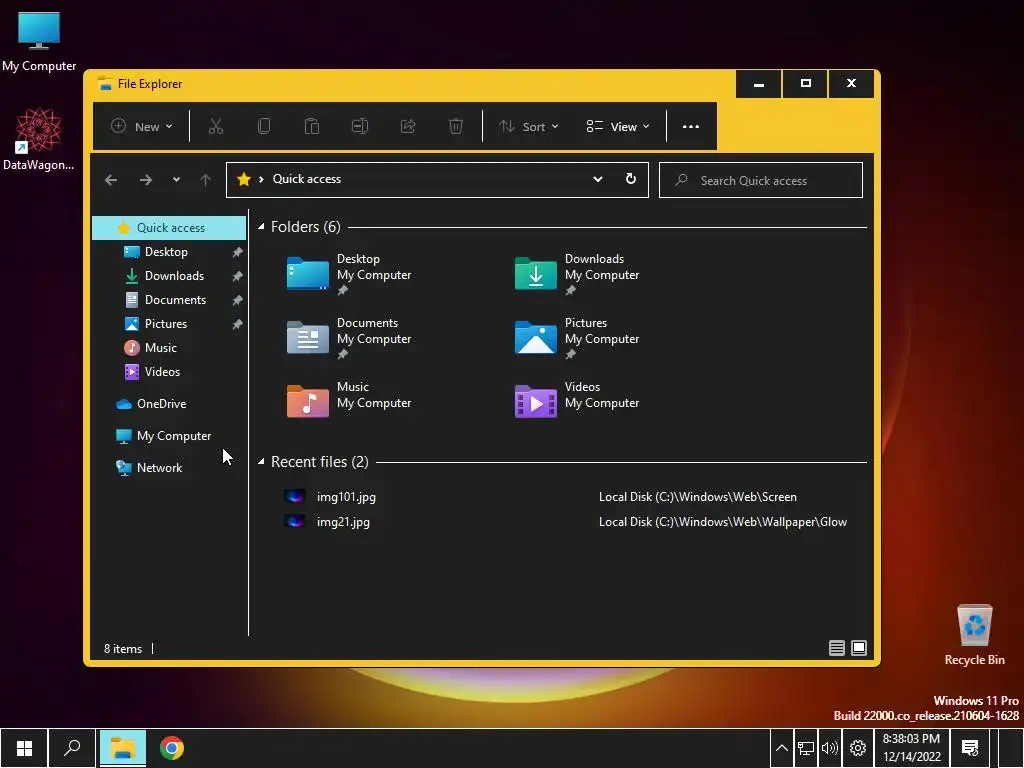Switch to large thumbnails view icon in status bar
This screenshot has width=1024, height=768.
(x=859, y=648)
